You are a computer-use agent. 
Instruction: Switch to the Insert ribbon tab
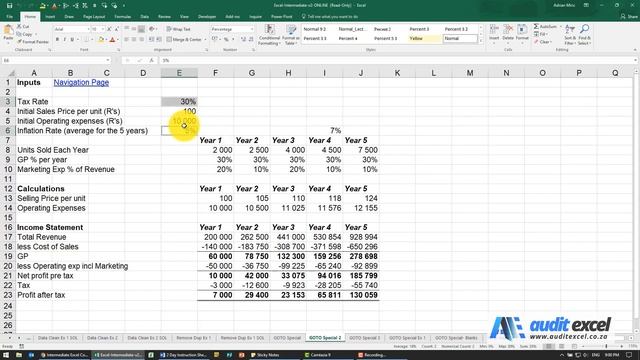pos(50,17)
